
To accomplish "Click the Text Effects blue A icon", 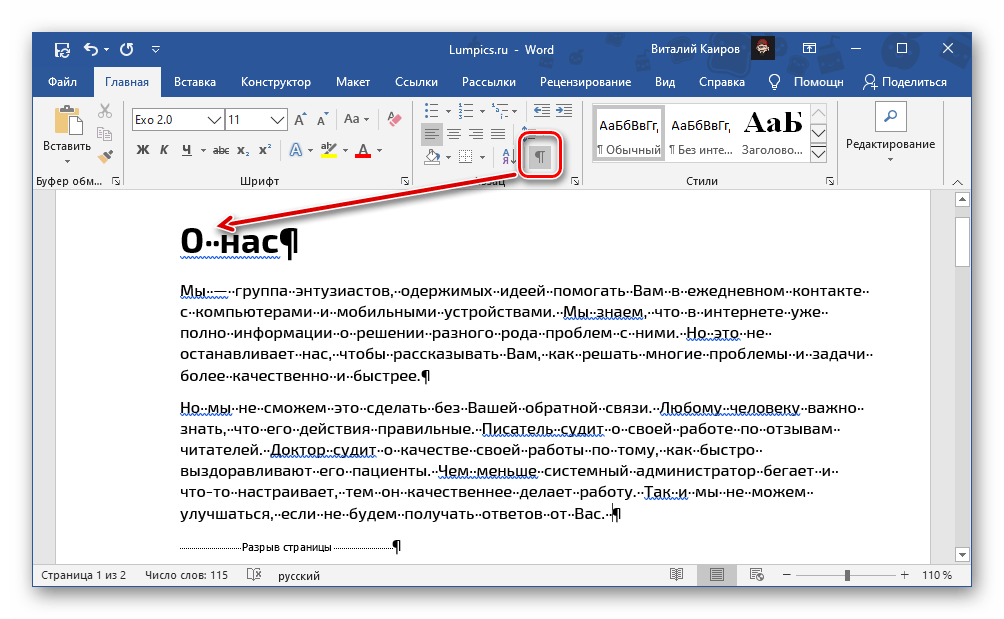I will [x=295, y=150].
